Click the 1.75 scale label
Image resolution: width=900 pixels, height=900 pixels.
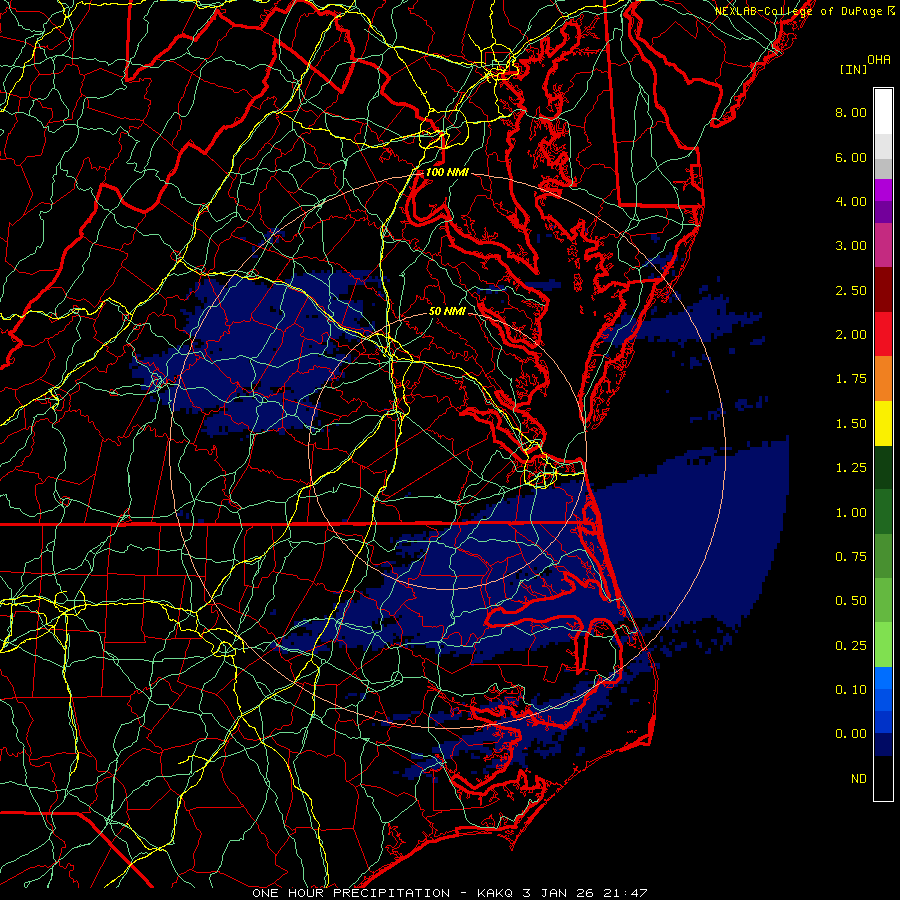pyautogui.click(x=851, y=379)
